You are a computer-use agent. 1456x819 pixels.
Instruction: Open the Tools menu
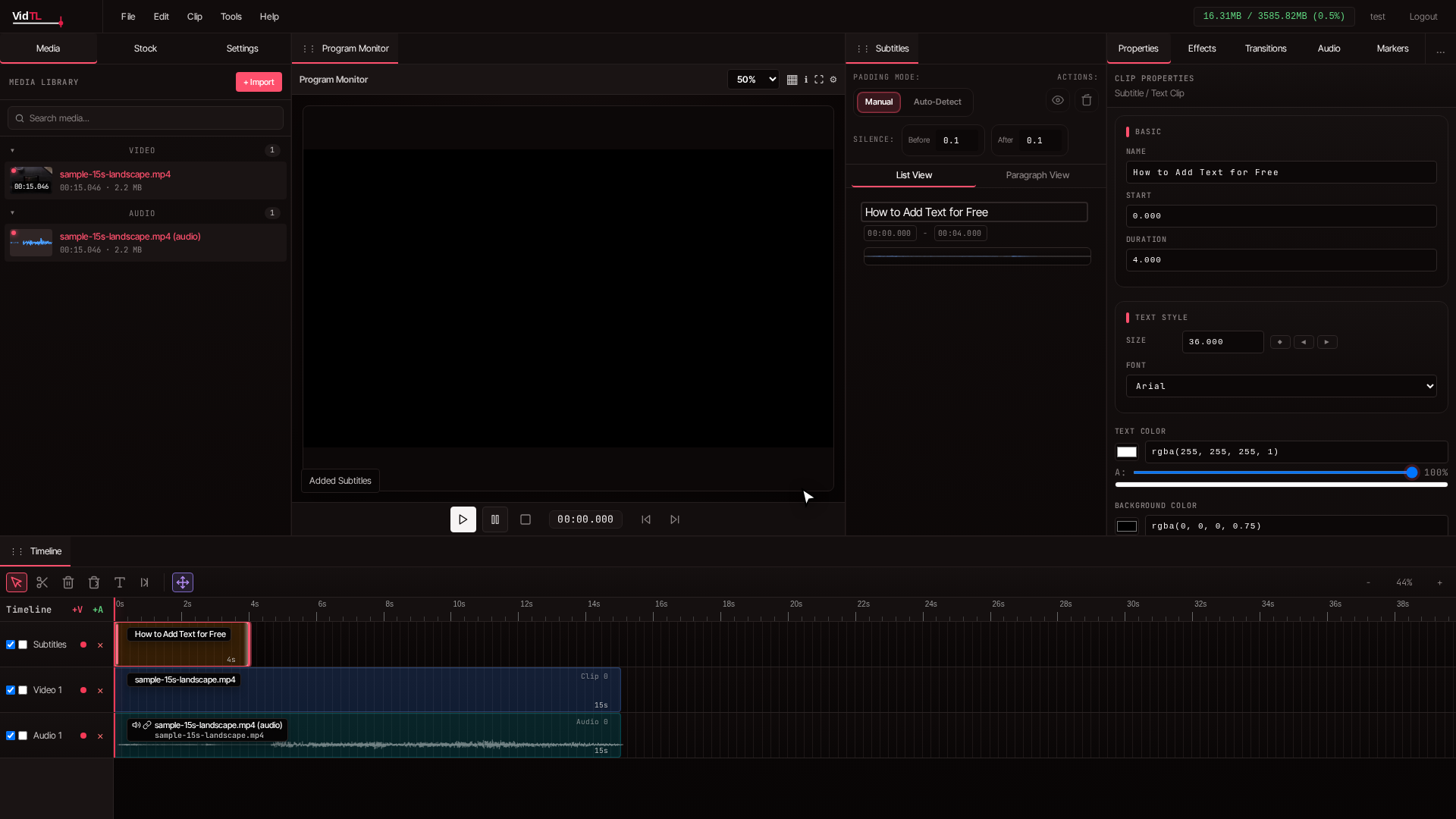click(231, 17)
